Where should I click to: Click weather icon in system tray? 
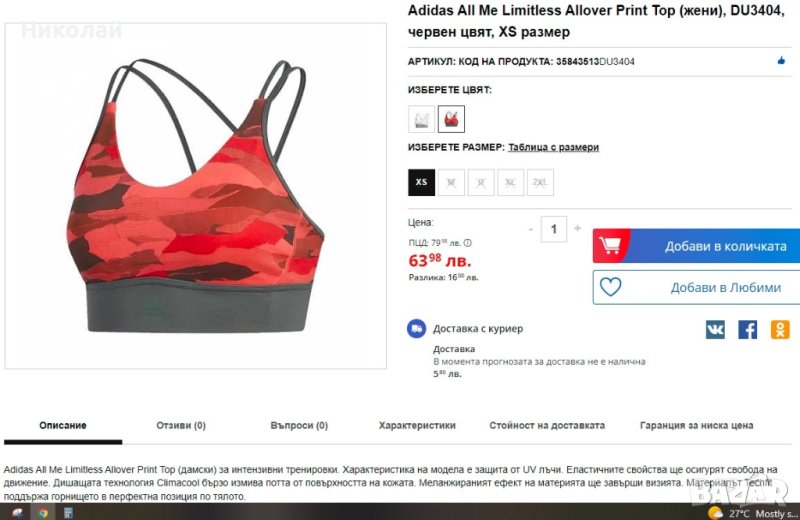(x=715, y=513)
